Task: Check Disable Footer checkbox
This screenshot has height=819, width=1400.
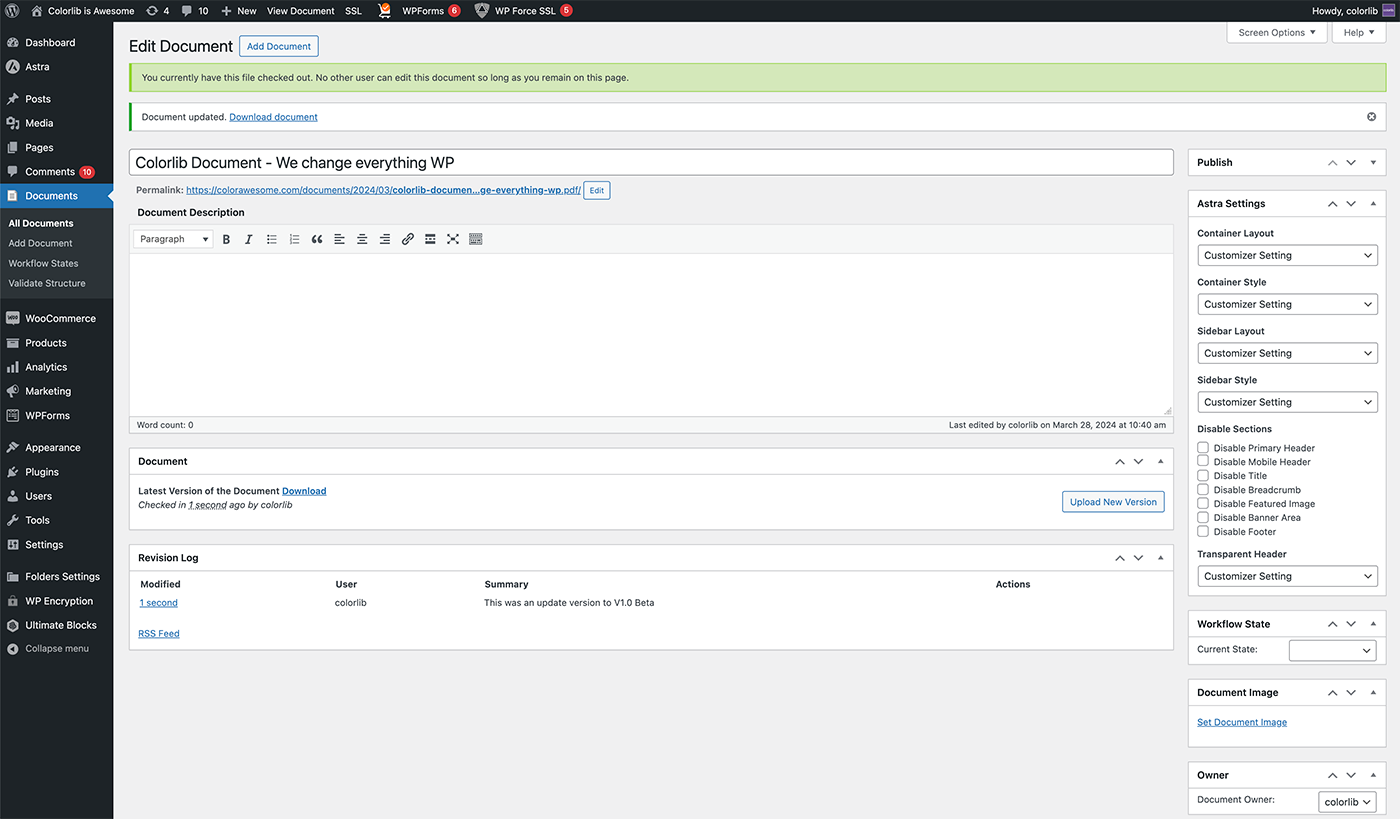Action: (x=1203, y=532)
